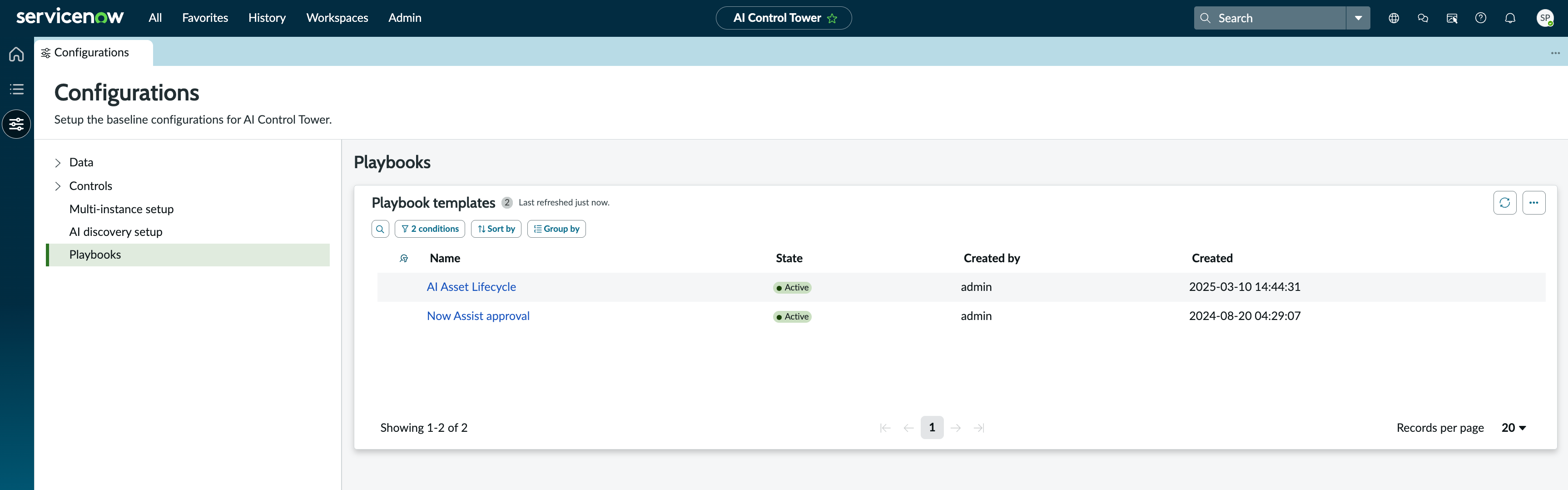Expand the Data tree node

pos(58,163)
